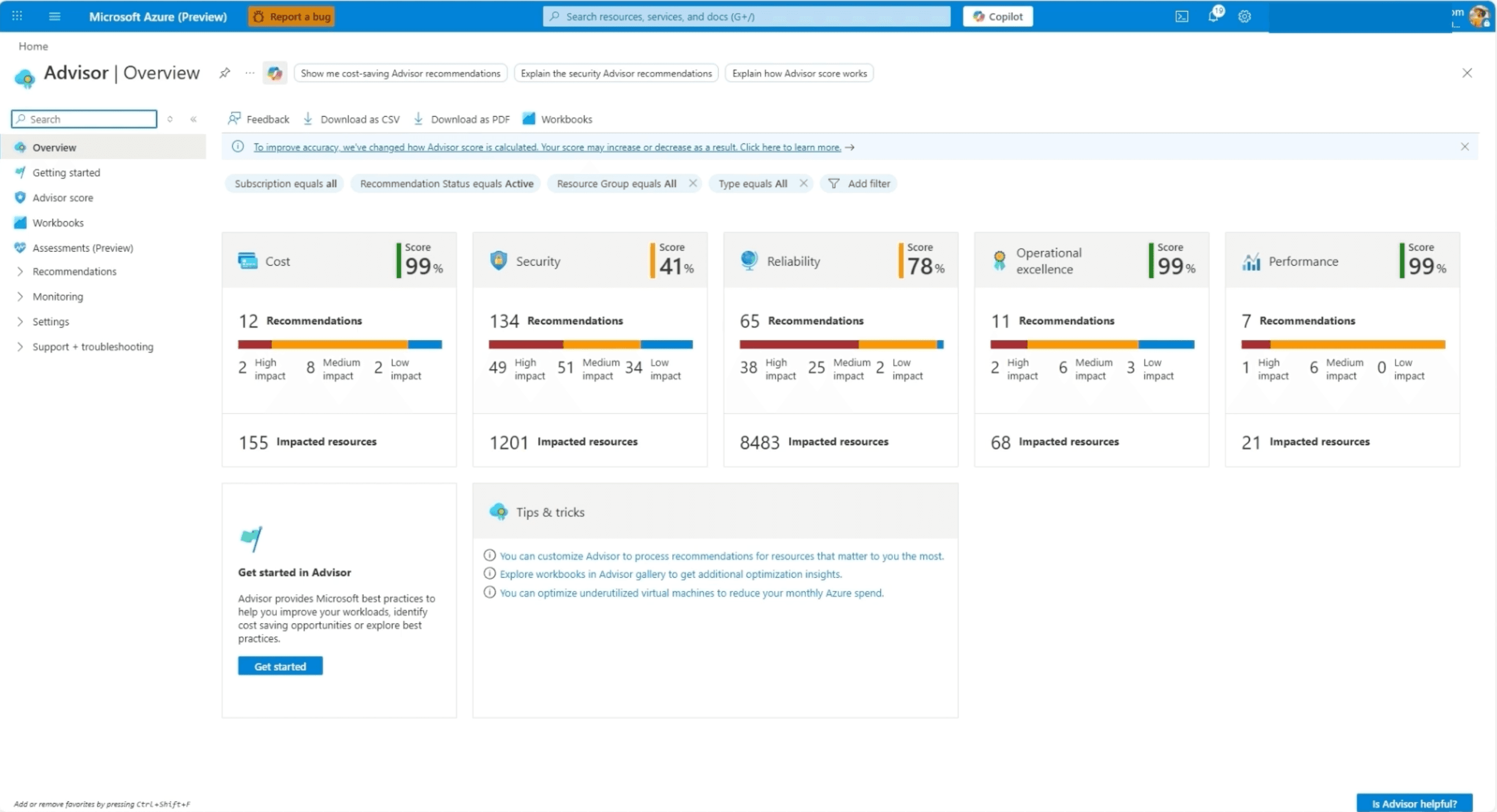Close the Advisor blade
This screenshot has width=1497, height=812.
(1467, 72)
